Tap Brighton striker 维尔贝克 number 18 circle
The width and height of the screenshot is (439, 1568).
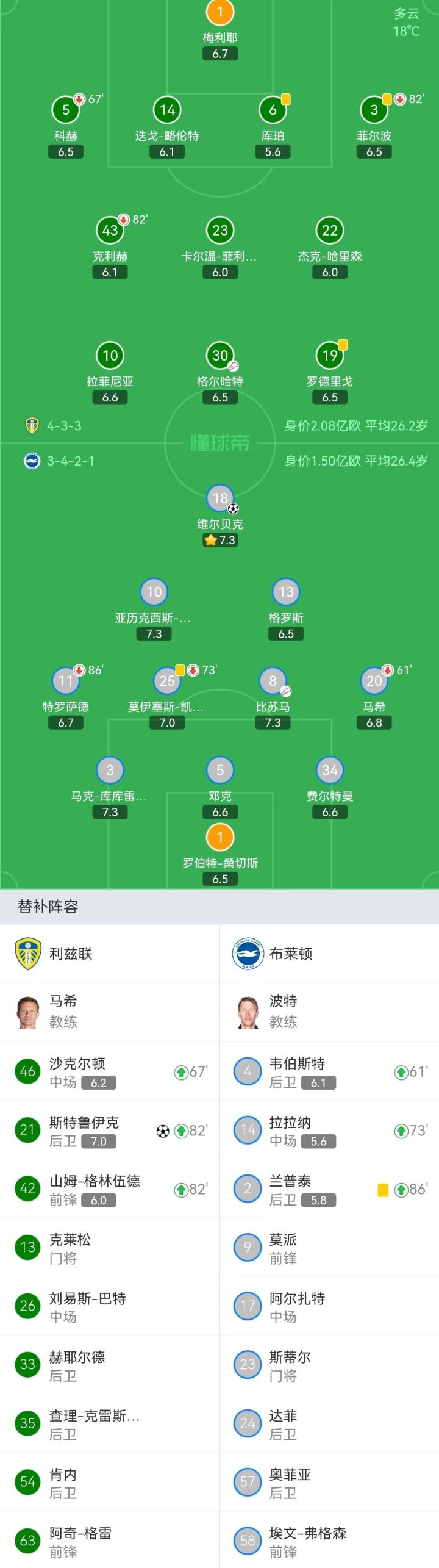click(x=220, y=498)
